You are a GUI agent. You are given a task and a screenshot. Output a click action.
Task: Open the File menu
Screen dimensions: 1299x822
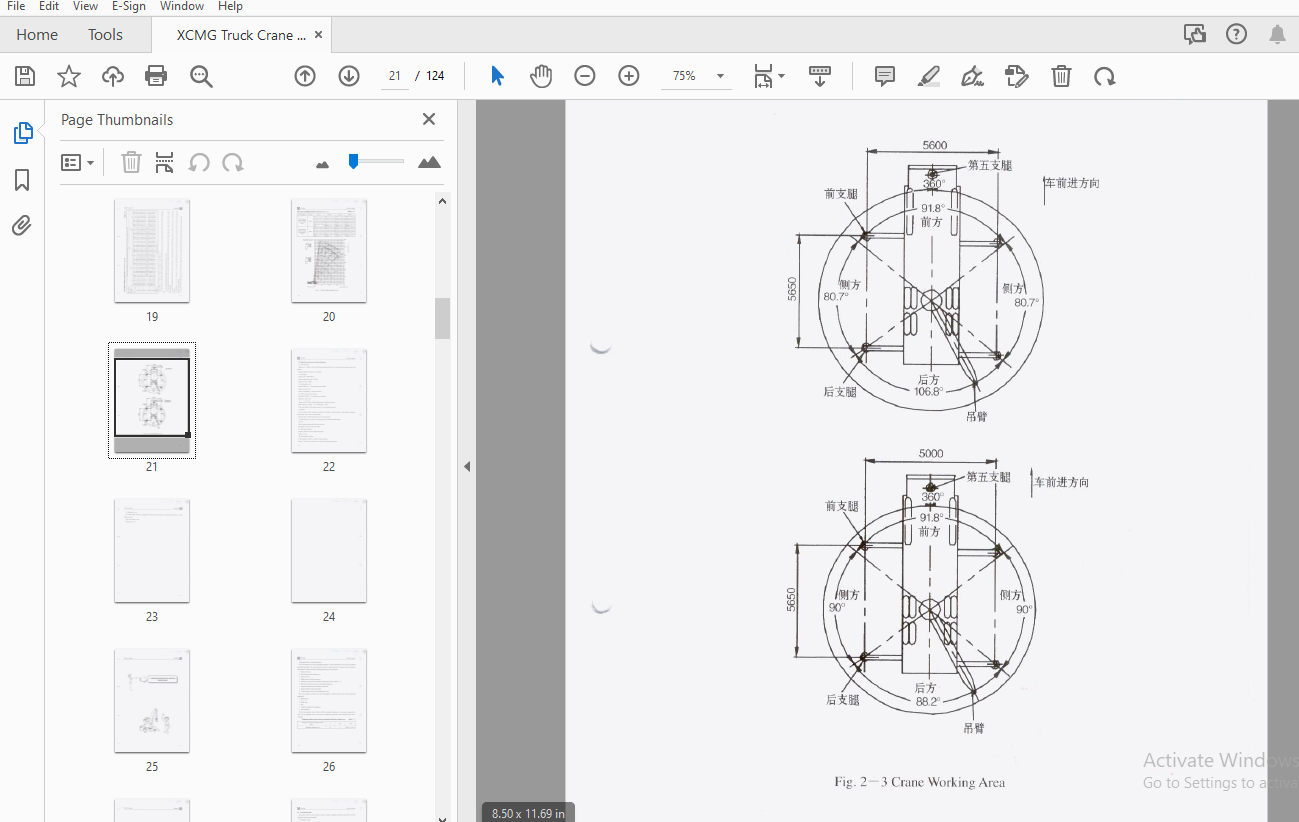coord(17,6)
